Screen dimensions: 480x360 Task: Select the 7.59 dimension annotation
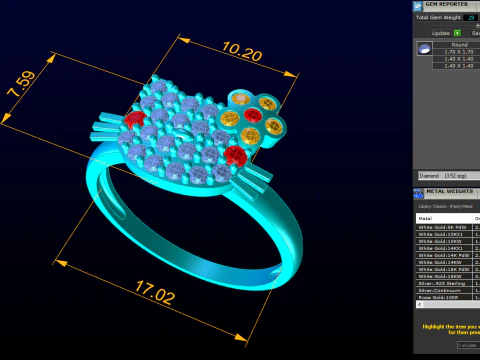click(21, 84)
